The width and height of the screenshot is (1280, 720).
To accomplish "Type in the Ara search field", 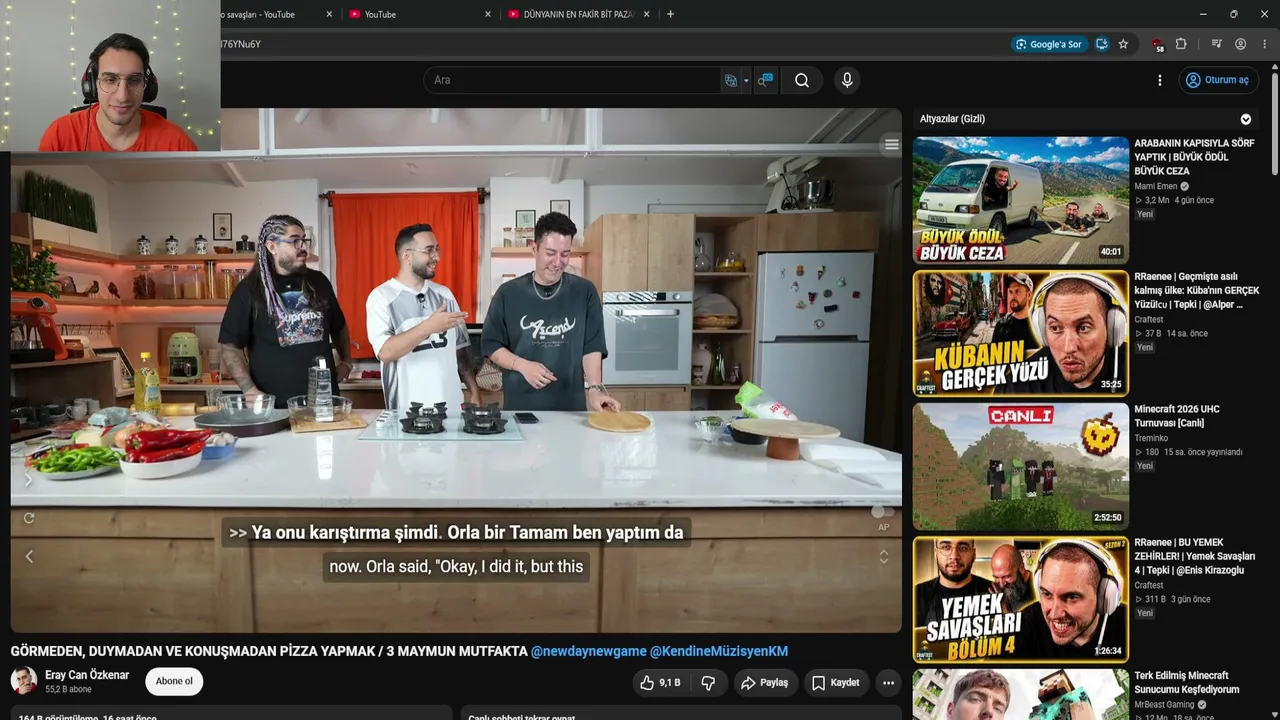I will click(574, 80).
